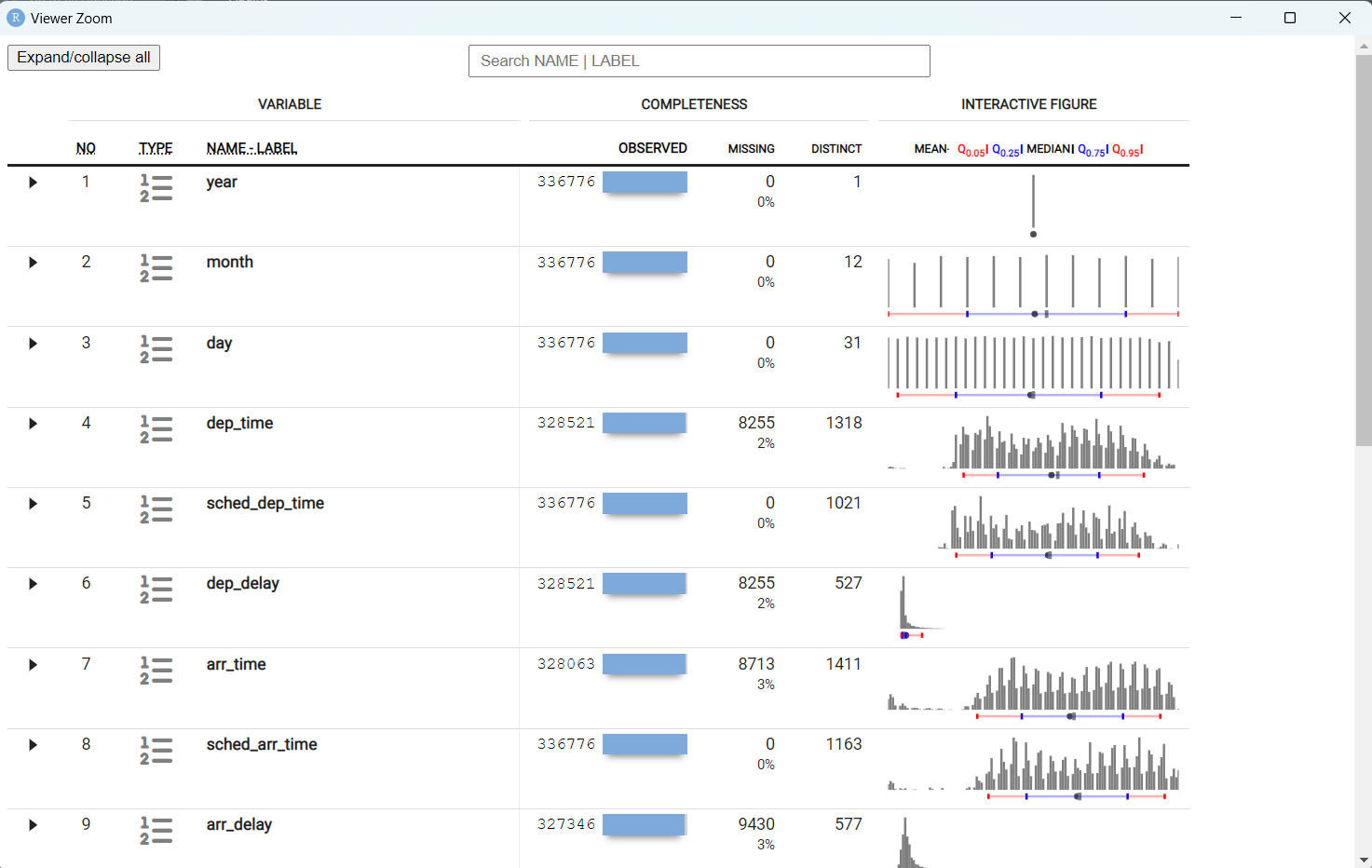The image size is (1372, 868).
Task: Expand the day variable row
Action: (x=33, y=344)
